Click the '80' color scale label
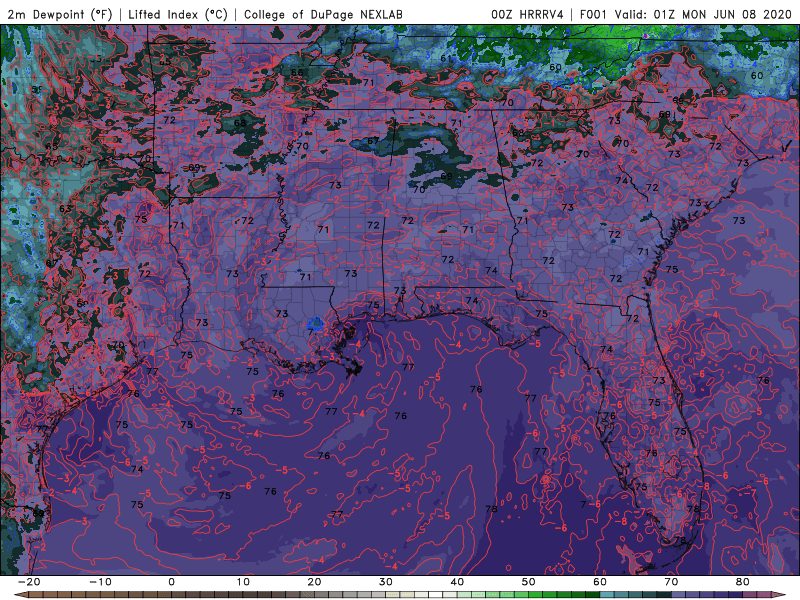 [x=743, y=582]
